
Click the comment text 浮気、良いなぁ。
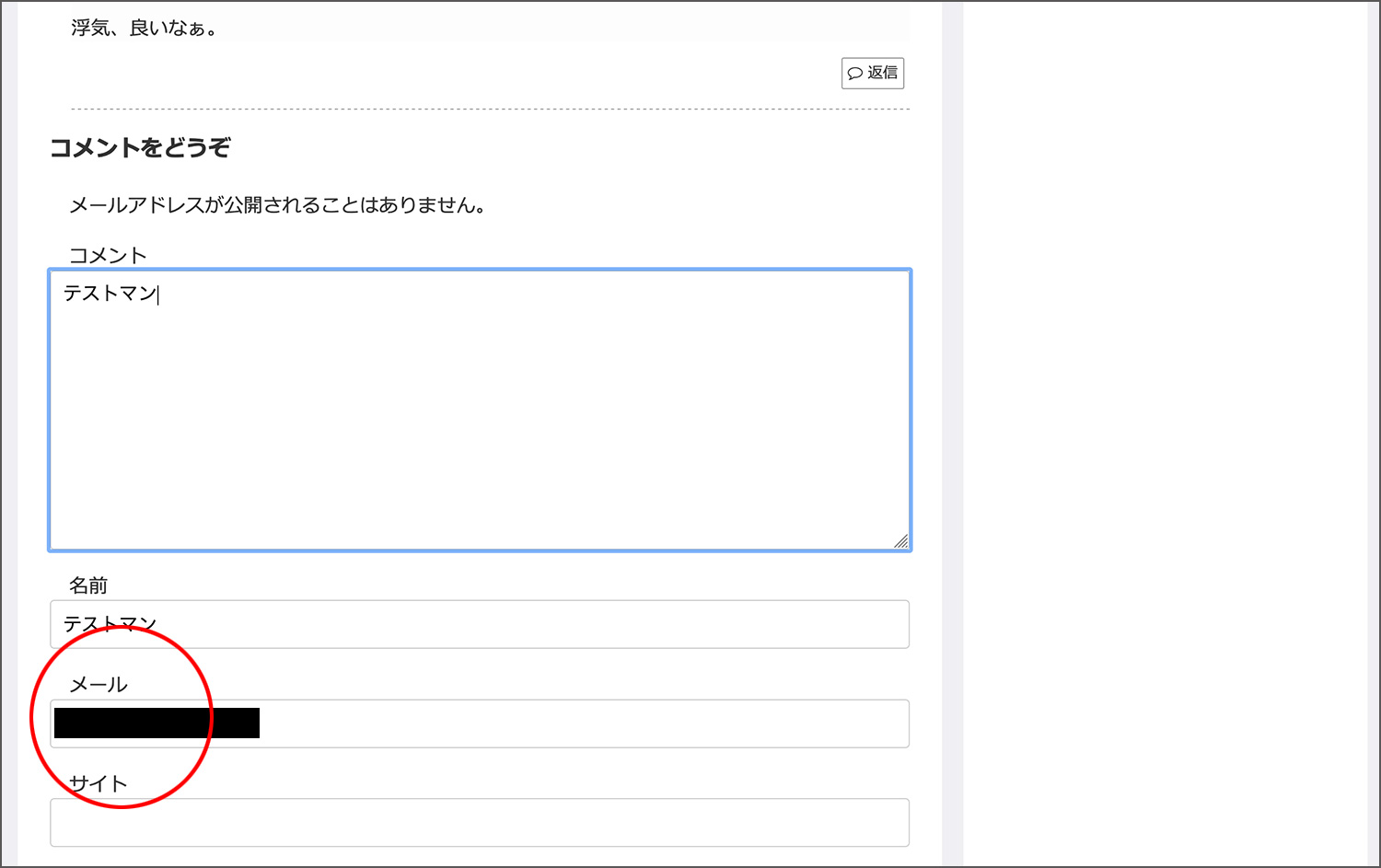point(145,28)
